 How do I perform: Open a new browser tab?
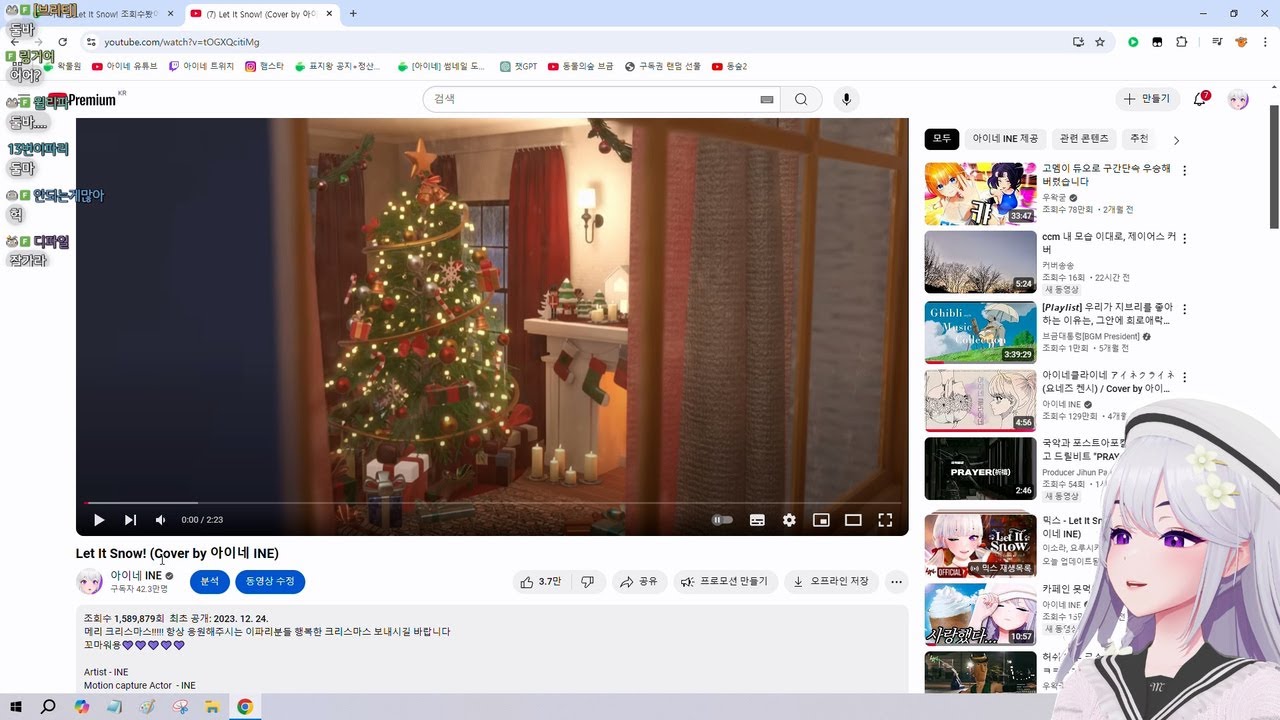tap(353, 14)
